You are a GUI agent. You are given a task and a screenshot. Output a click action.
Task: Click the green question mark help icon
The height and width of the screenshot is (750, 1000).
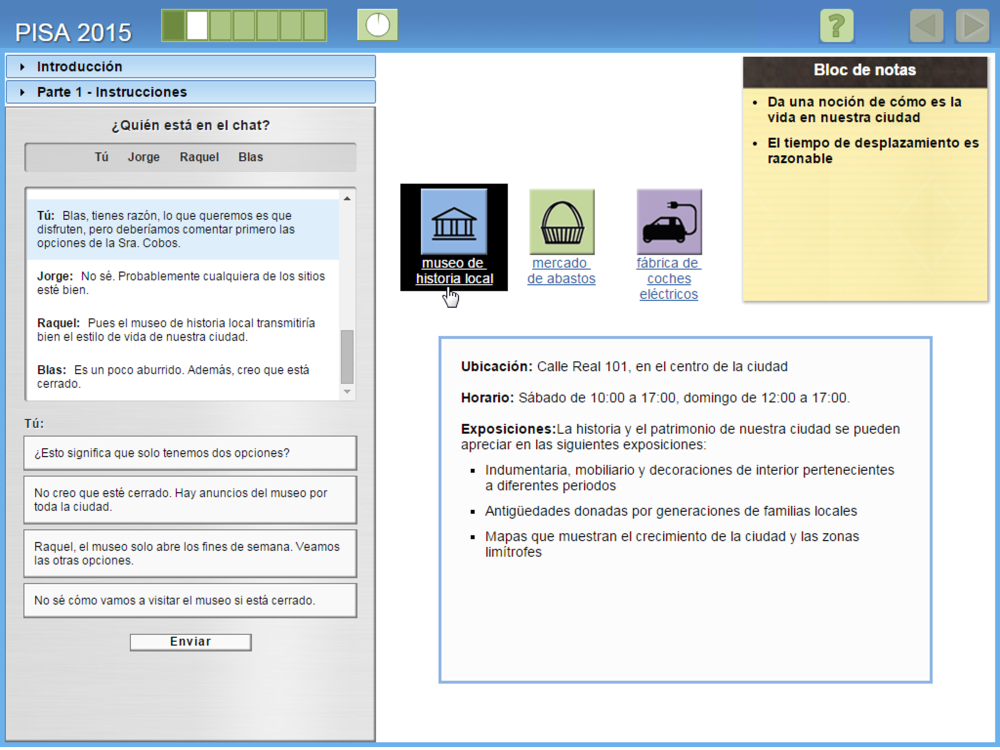coord(836,25)
